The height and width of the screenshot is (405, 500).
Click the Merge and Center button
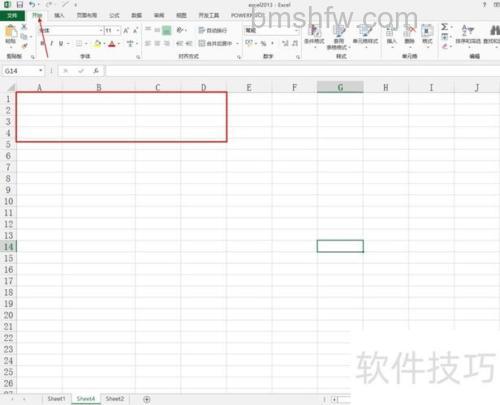(215, 43)
